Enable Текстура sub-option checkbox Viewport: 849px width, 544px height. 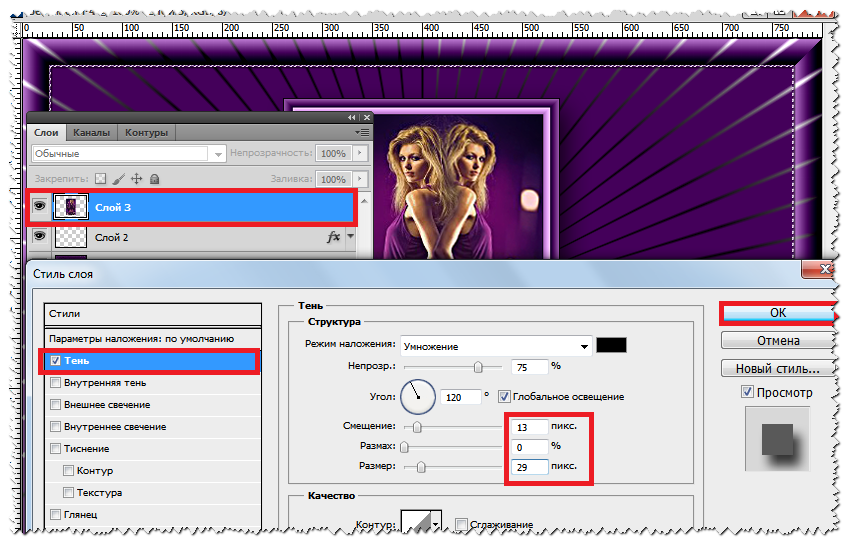(x=68, y=493)
